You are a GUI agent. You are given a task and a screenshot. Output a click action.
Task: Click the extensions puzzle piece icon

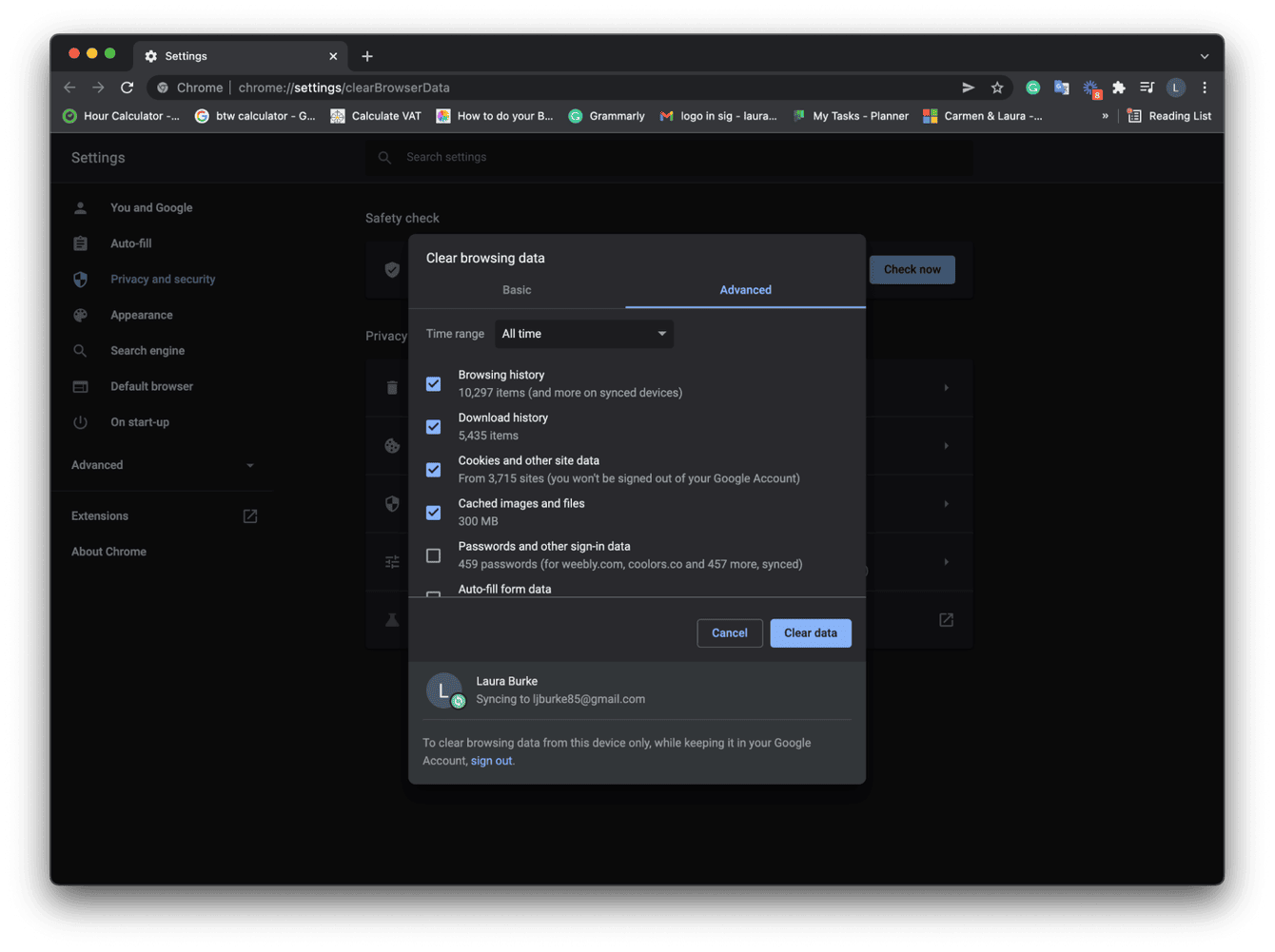(x=1118, y=87)
